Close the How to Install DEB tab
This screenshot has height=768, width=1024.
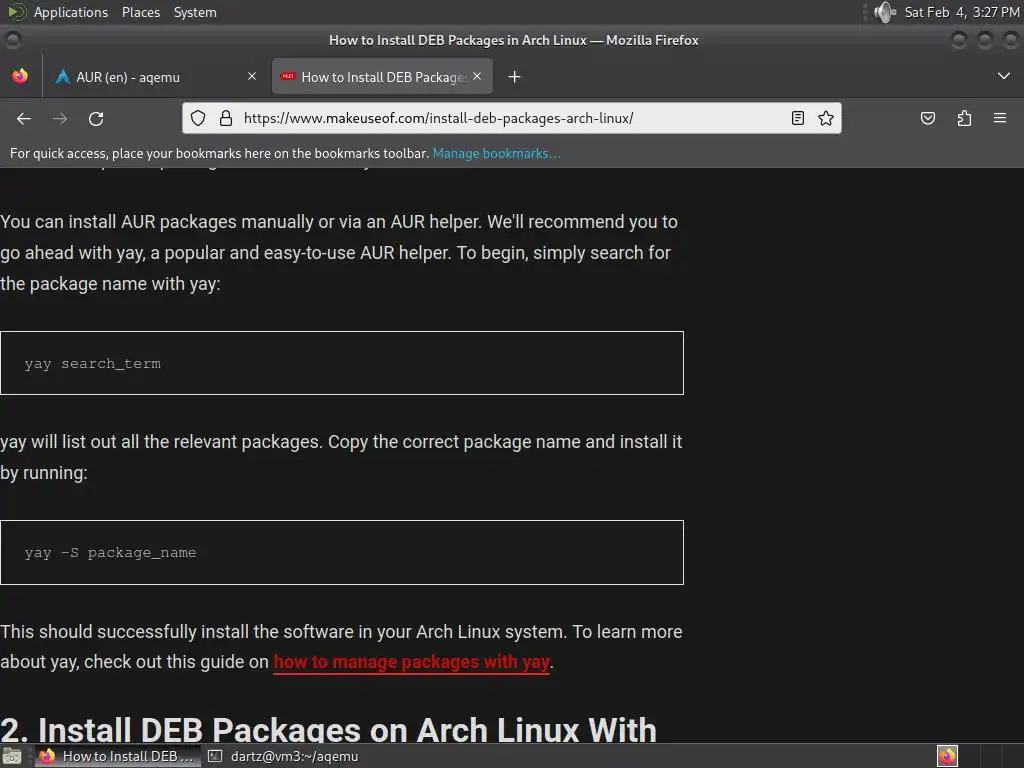pos(477,76)
